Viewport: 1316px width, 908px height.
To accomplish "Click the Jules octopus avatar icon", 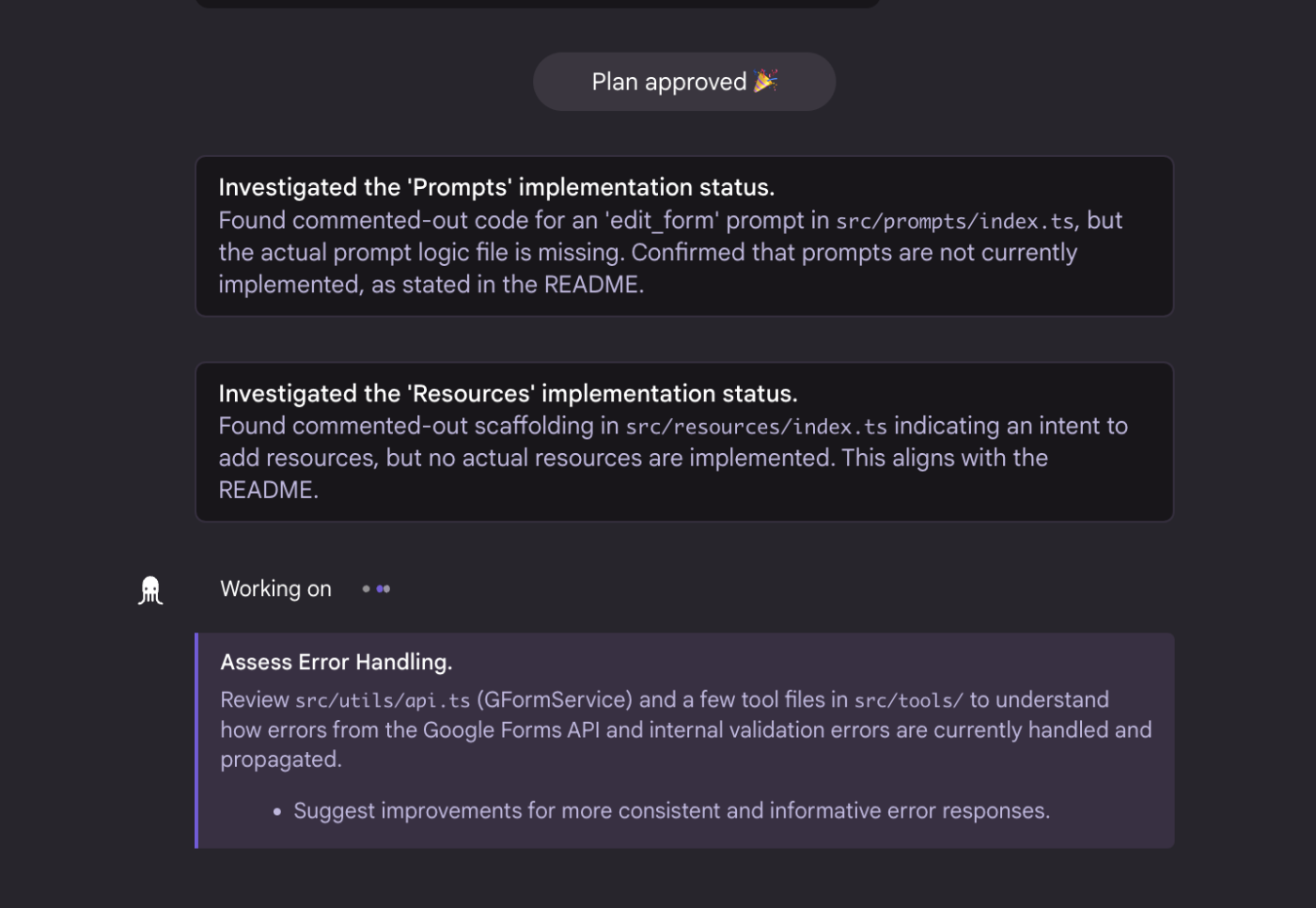I will pyautogui.click(x=150, y=590).
